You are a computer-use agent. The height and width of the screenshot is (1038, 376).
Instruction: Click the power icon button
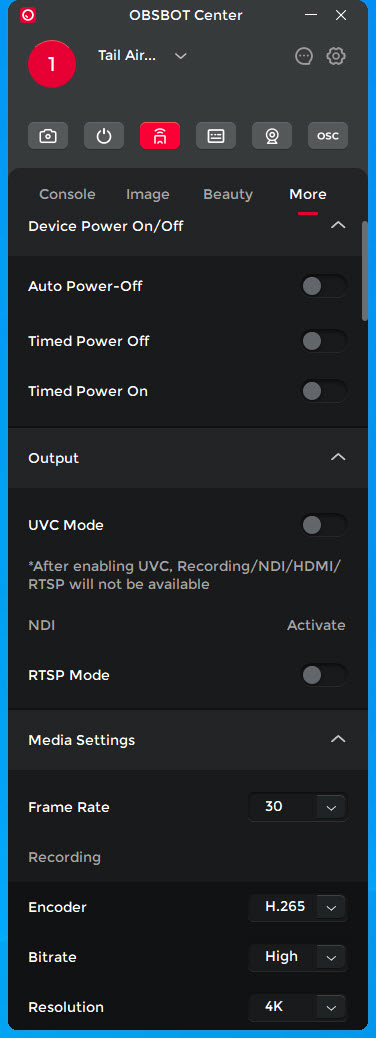104,136
